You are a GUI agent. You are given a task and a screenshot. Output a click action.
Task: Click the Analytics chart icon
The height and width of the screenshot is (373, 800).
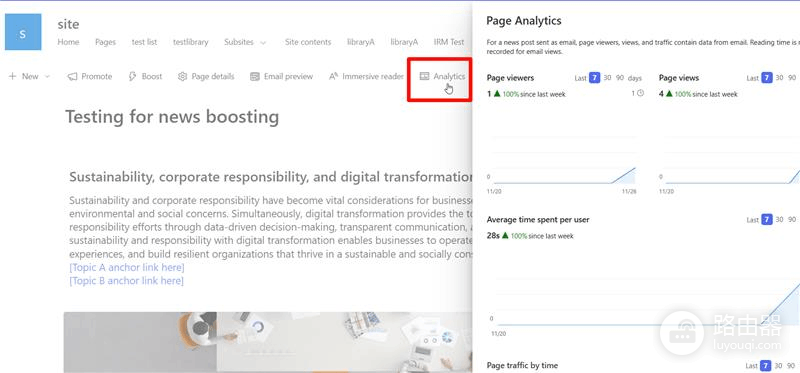point(424,76)
